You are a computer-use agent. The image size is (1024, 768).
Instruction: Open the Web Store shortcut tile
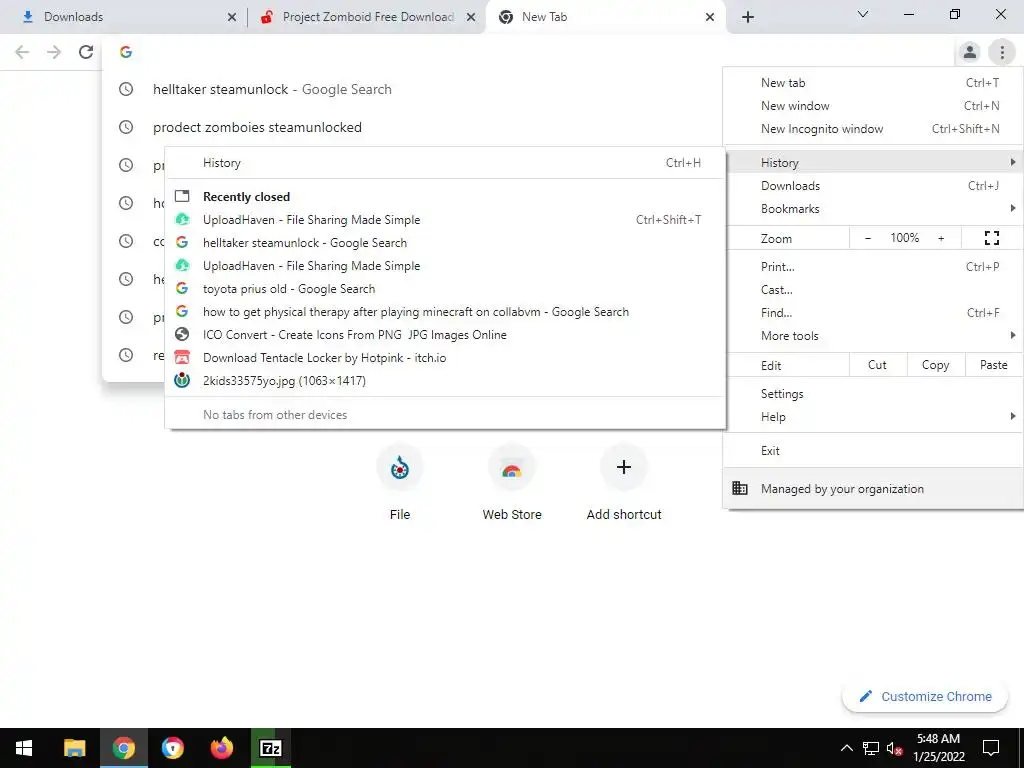(512, 483)
